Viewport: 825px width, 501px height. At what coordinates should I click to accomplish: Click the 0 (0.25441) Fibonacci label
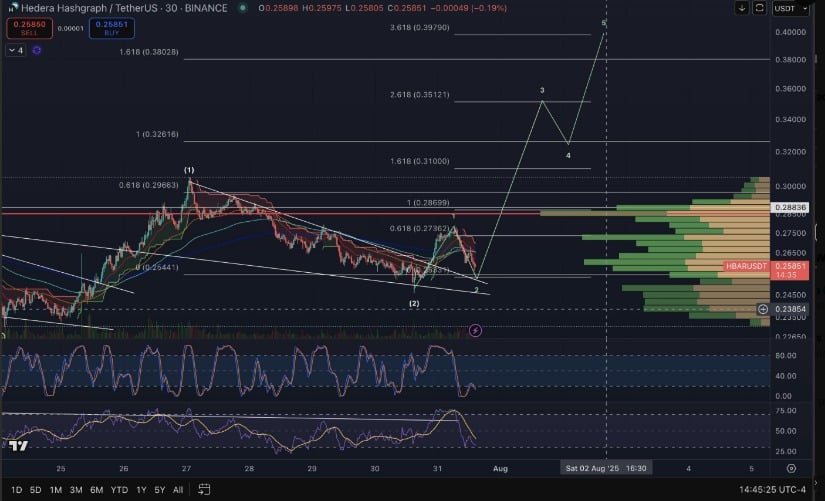click(x=157, y=267)
